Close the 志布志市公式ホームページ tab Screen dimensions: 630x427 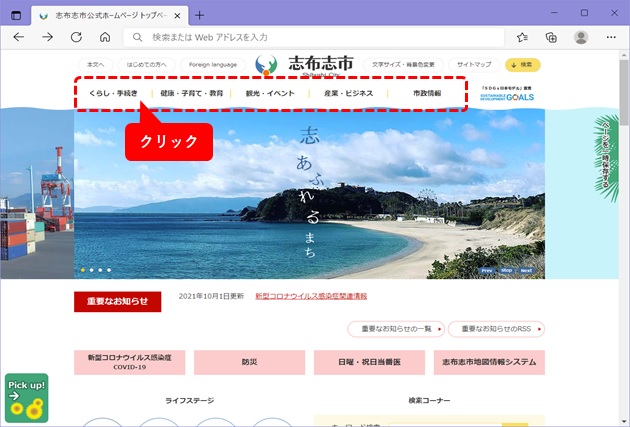tap(177, 16)
